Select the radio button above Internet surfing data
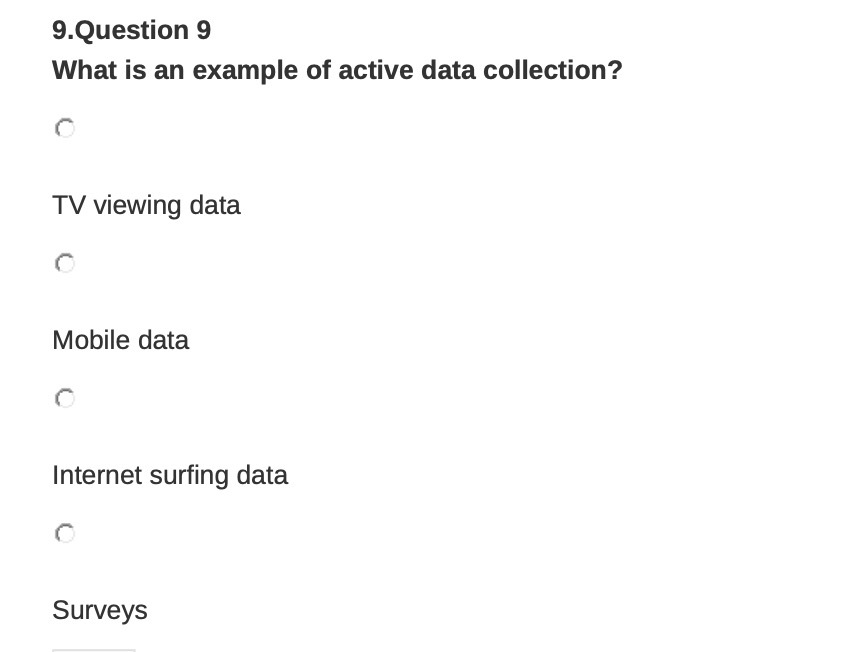This screenshot has width=842, height=652. [64, 398]
